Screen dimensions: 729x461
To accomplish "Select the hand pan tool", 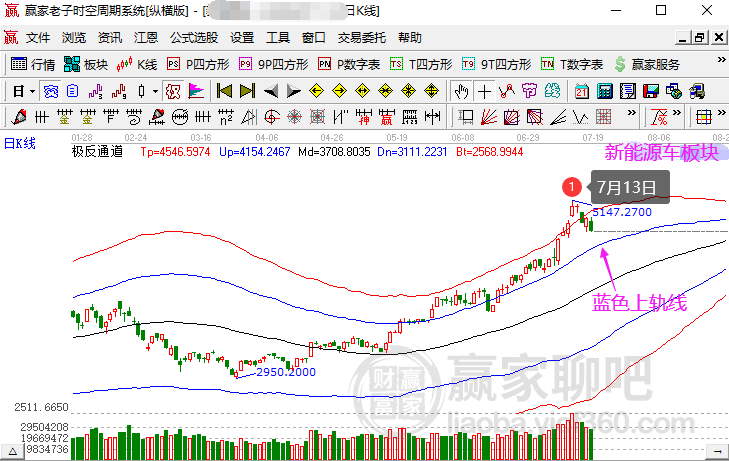I will (462, 91).
